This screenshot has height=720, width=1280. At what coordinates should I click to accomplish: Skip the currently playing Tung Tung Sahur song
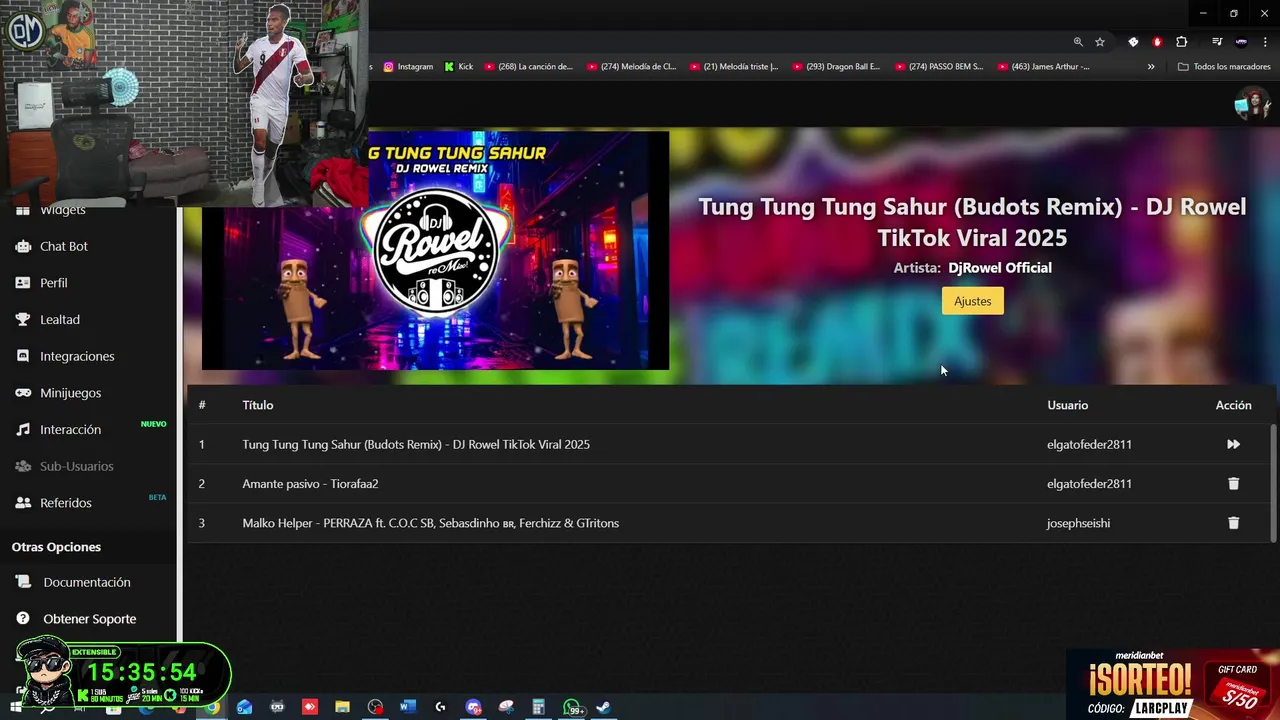pyautogui.click(x=1233, y=444)
